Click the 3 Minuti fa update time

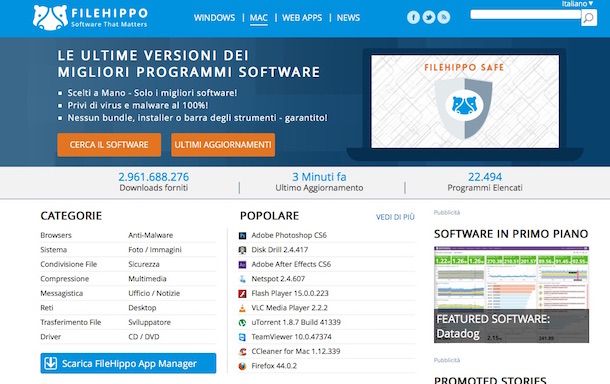pos(319,177)
